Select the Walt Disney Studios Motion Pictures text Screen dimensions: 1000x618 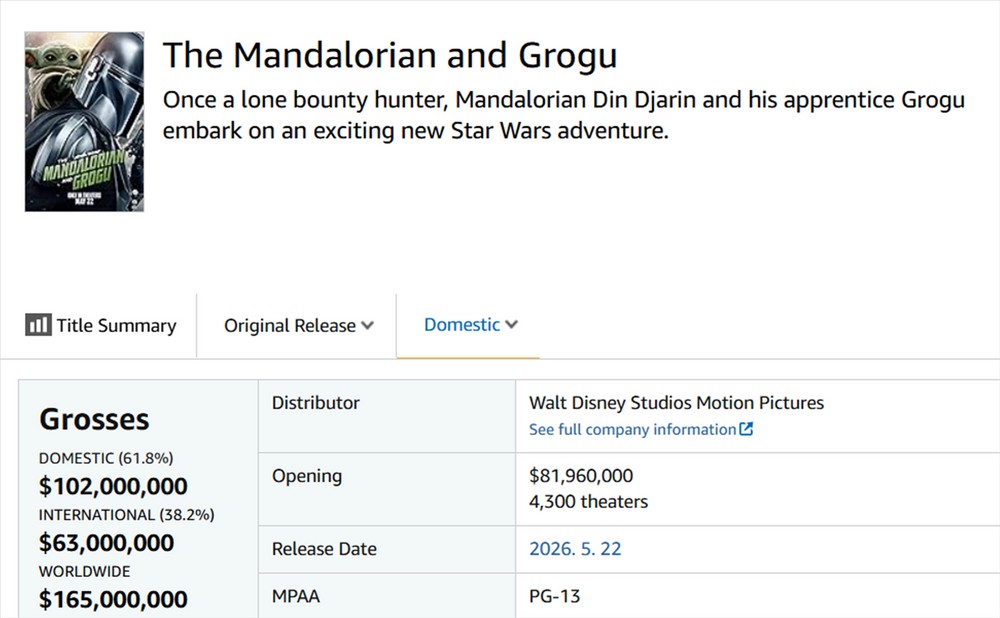click(676, 402)
